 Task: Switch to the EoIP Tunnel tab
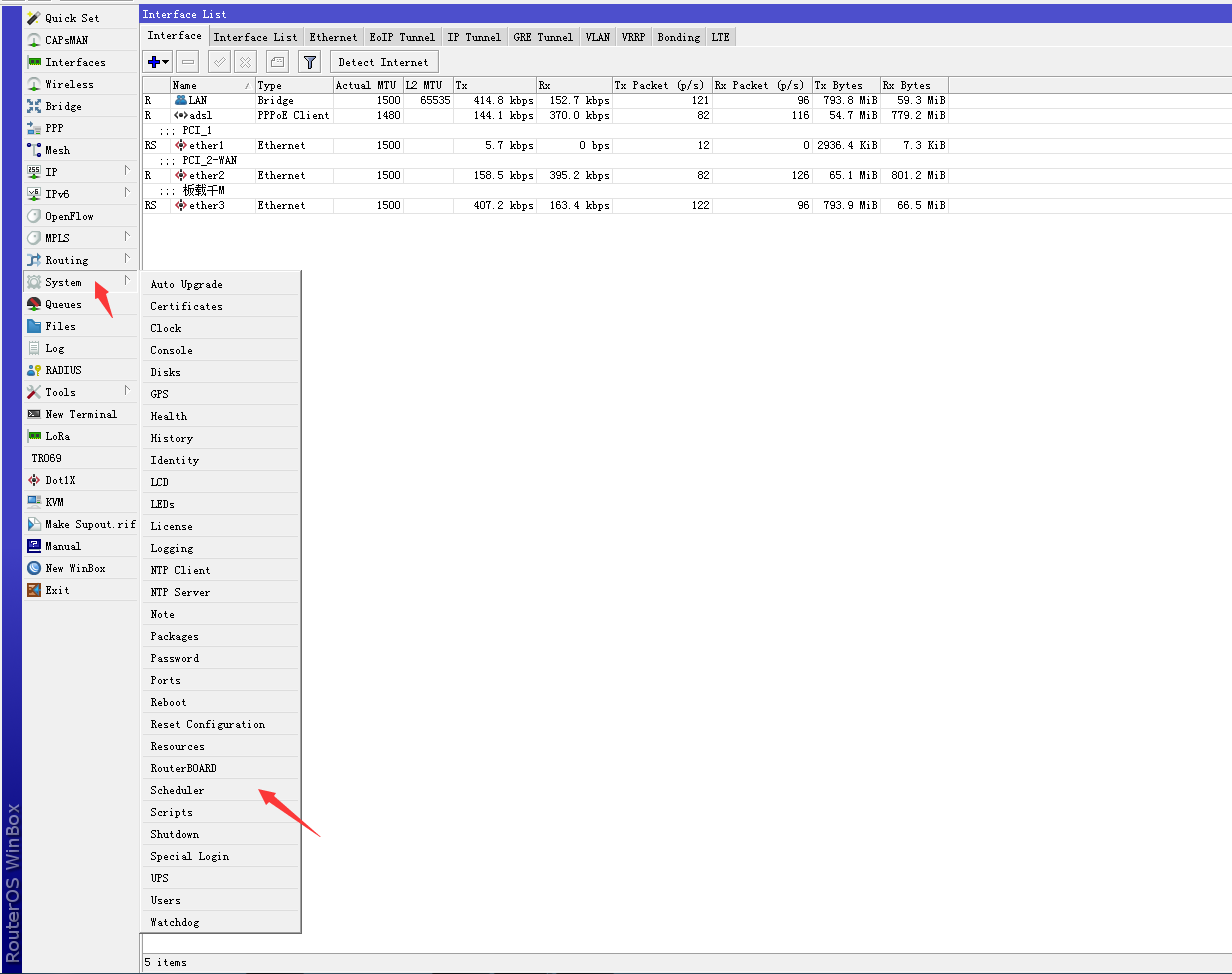click(x=402, y=37)
